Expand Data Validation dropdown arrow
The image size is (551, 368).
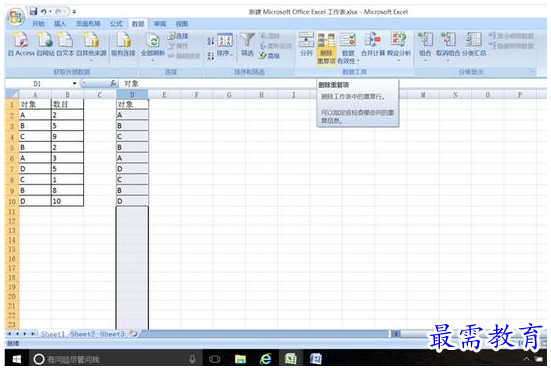coord(358,62)
